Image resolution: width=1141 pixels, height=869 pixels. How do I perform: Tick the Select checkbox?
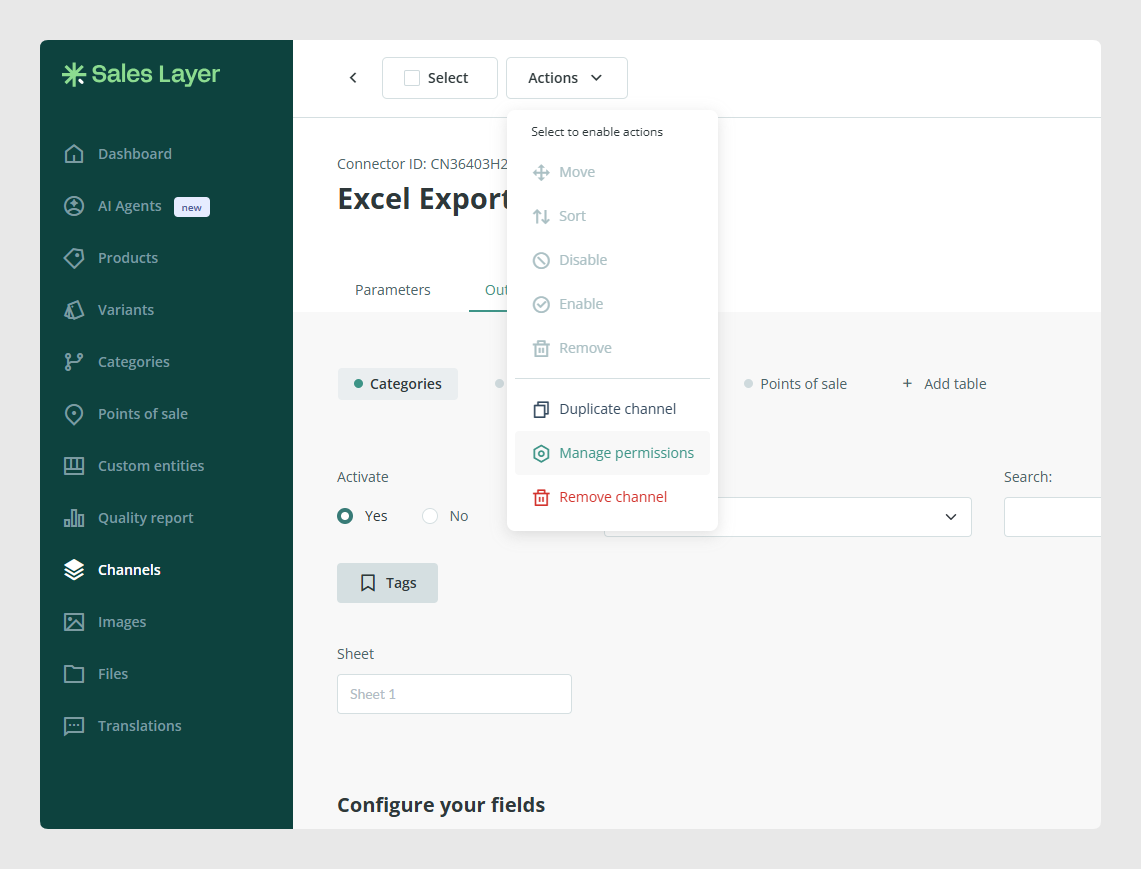click(x=412, y=78)
